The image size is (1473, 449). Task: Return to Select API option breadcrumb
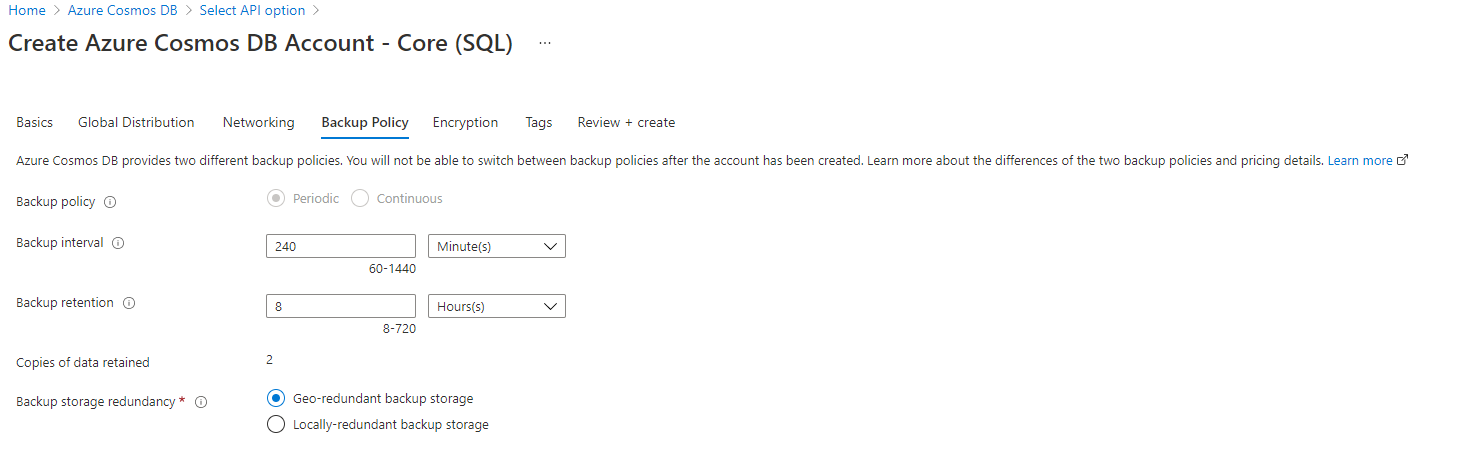253,10
